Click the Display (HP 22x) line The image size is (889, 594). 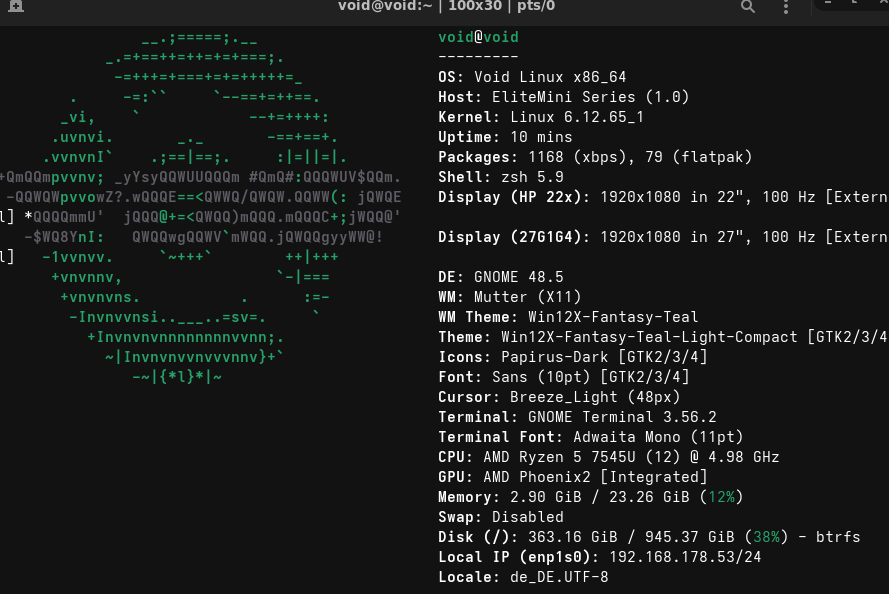(x=662, y=197)
